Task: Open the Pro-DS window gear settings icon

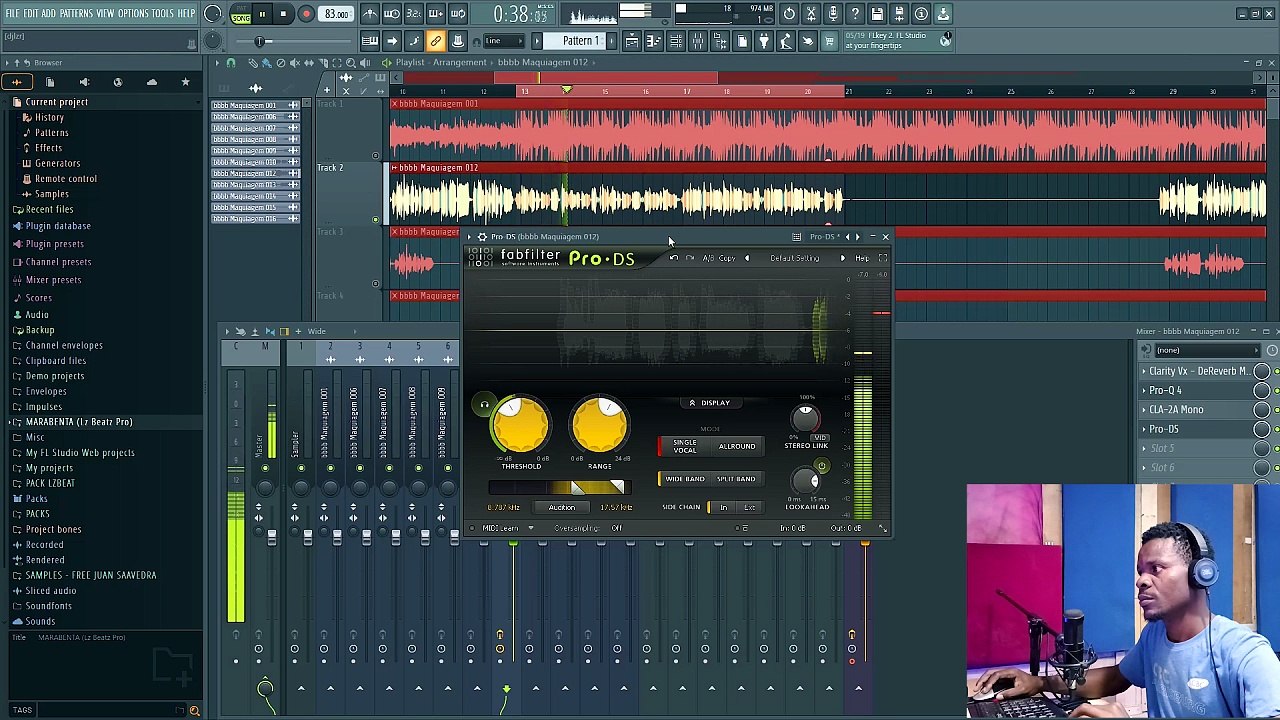Action: [x=482, y=237]
